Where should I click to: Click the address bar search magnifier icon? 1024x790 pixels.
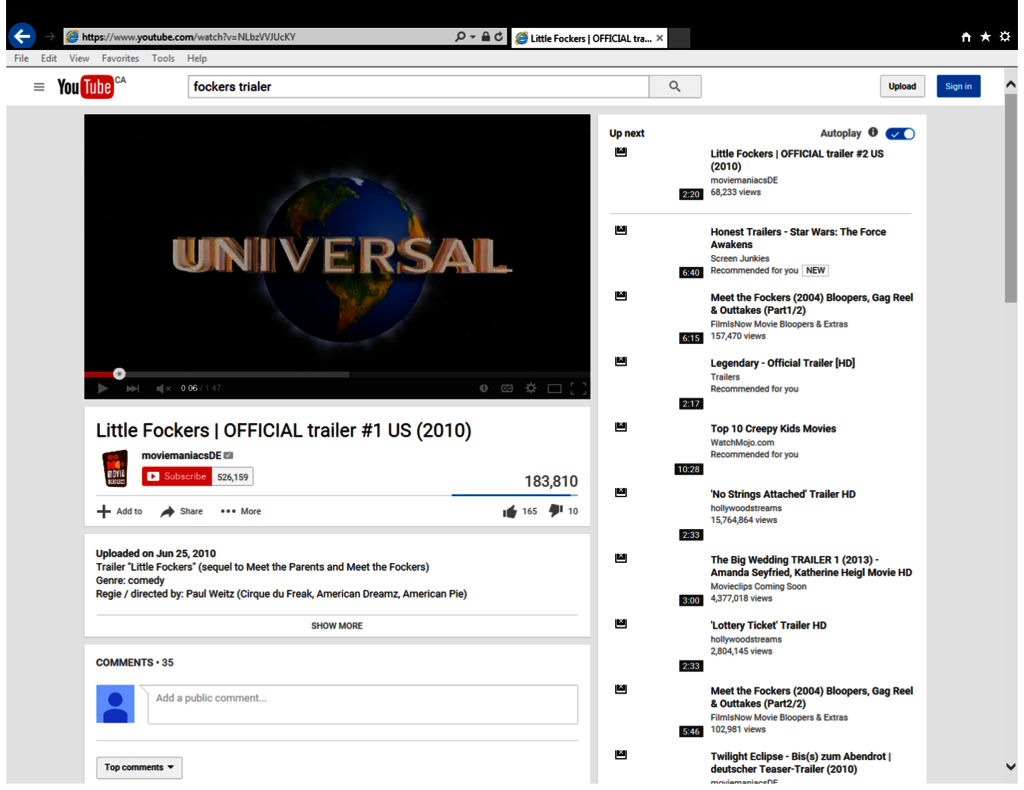(x=460, y=37)
